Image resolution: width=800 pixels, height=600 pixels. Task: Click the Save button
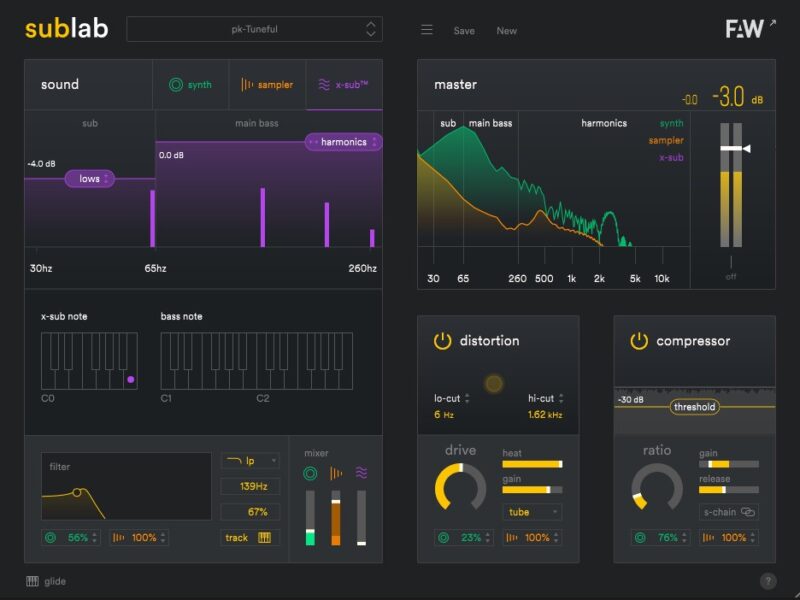(464, 31)
